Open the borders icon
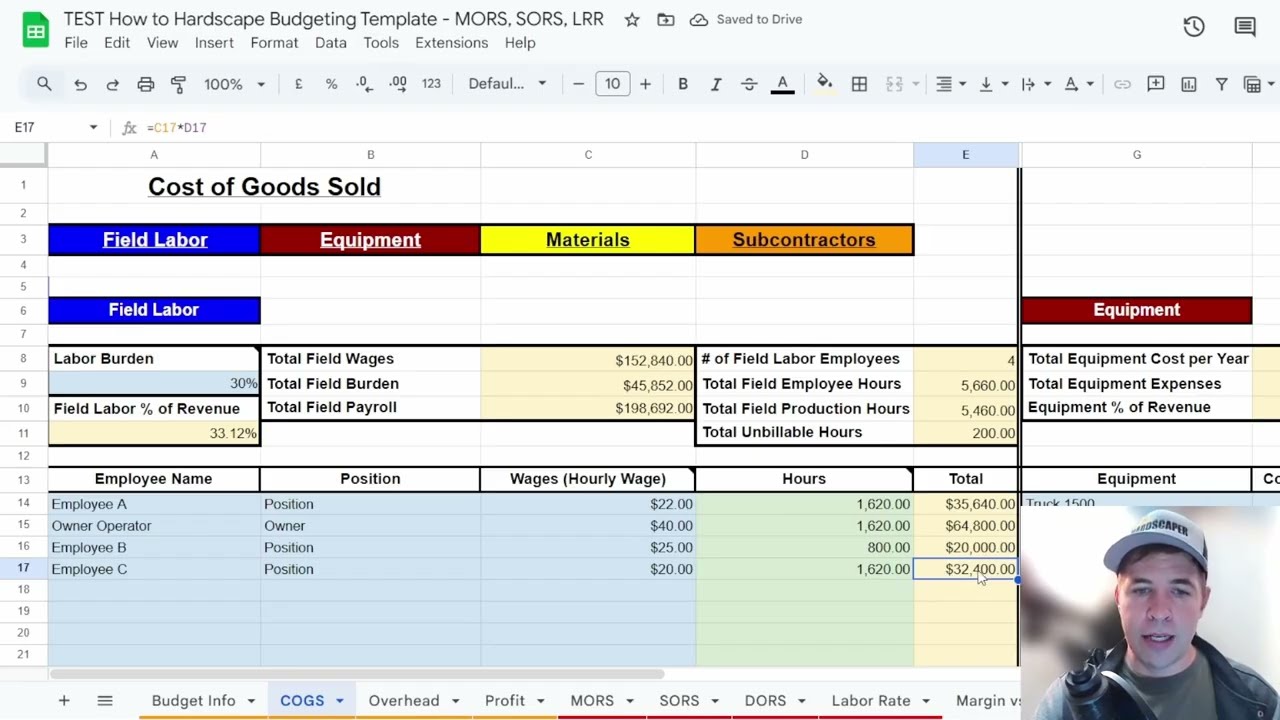1280x720 pixels. point(859,84)
